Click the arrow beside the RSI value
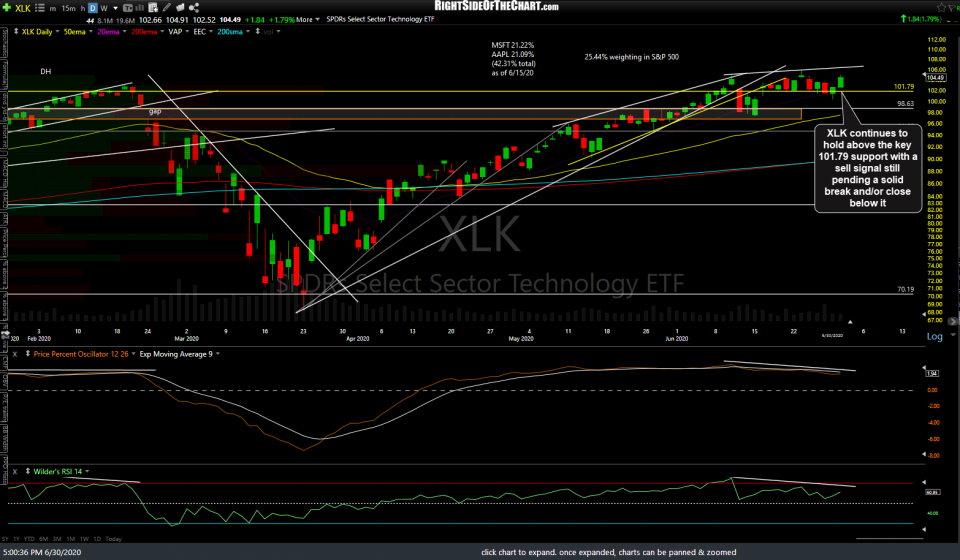Screen dimensions: 960x560 [924, 482]
